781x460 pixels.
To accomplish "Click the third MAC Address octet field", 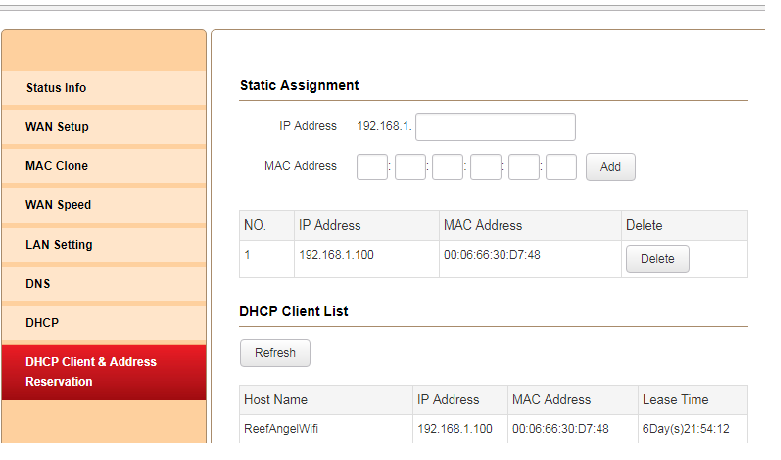I will tap(447, 167).
